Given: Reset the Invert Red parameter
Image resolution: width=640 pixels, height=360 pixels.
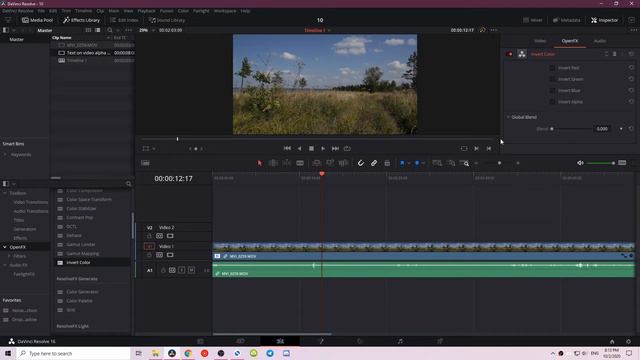Looking at the screenshot, I should click(x=631, y=68).
